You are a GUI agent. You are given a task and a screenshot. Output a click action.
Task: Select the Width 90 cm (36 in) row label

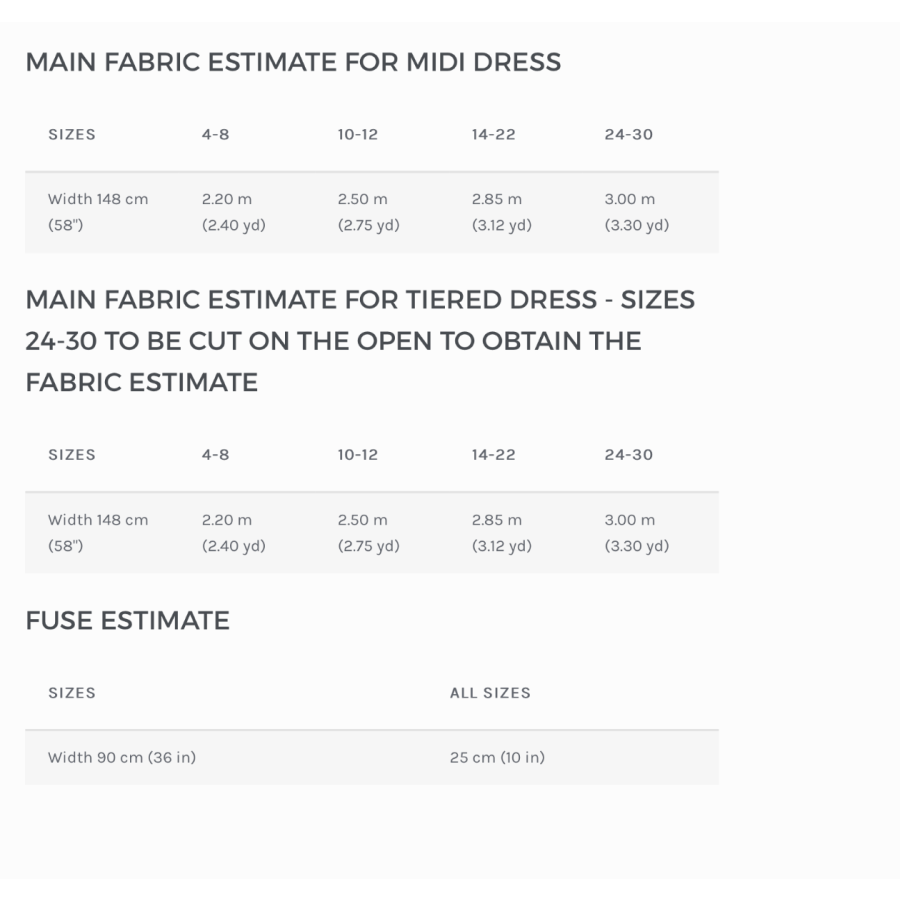click(122, 758)
